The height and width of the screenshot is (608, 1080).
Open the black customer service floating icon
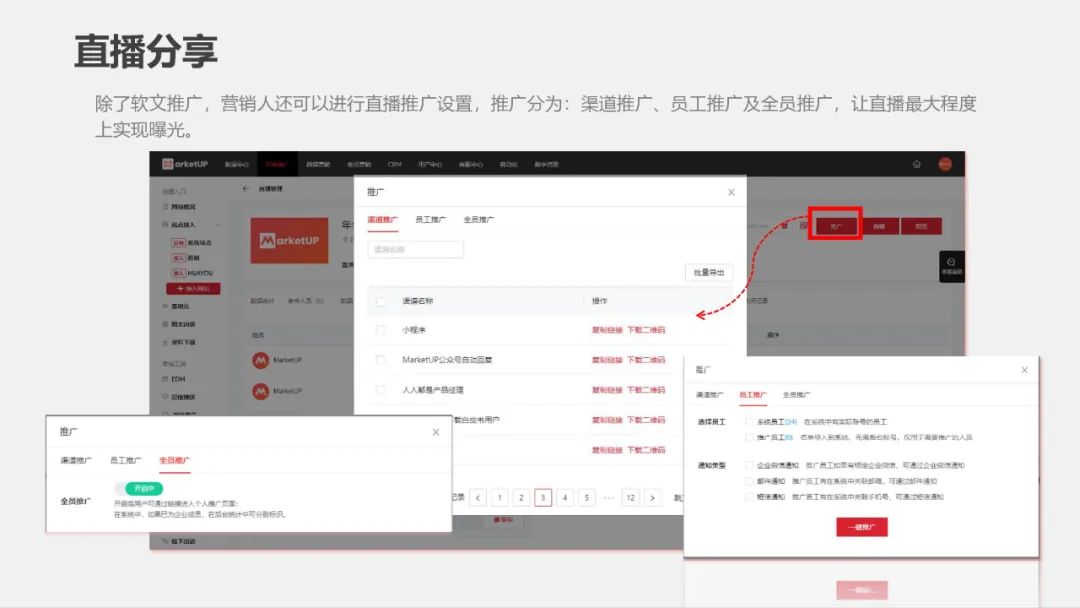(x=951, y=266)
